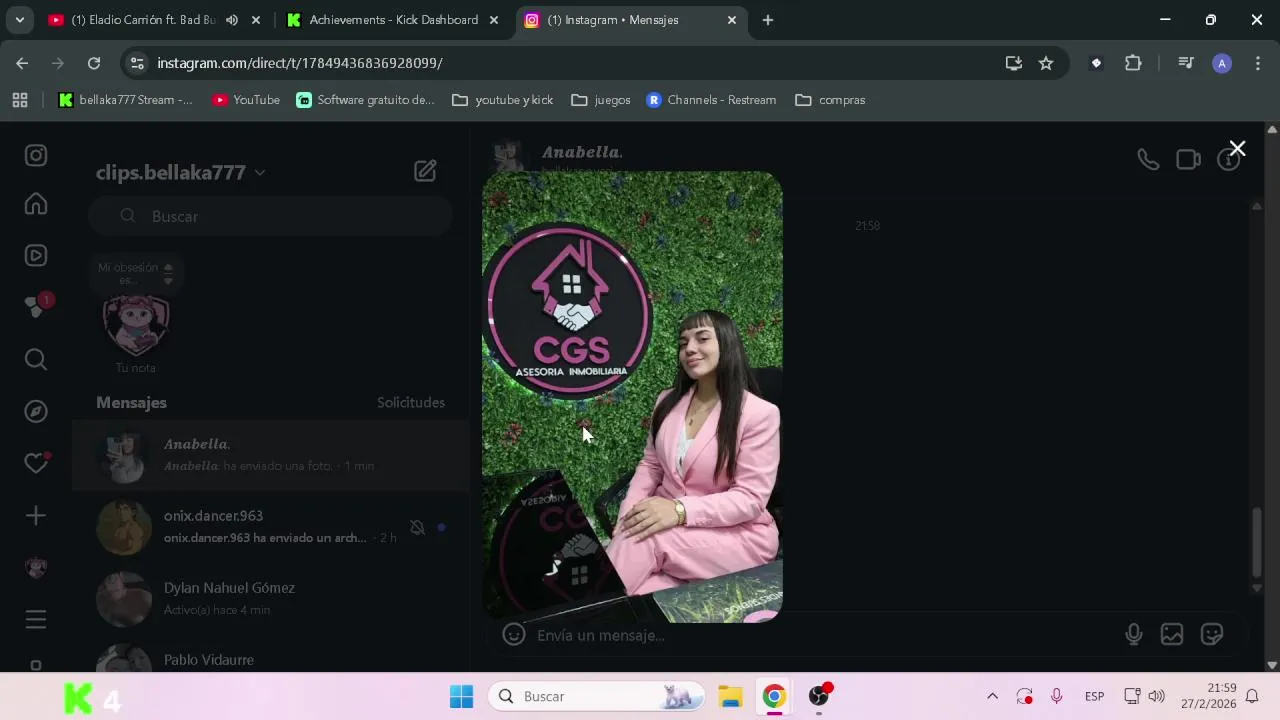
Task: Close the Instagram Mensajes tab
Action: pos(732,20)
